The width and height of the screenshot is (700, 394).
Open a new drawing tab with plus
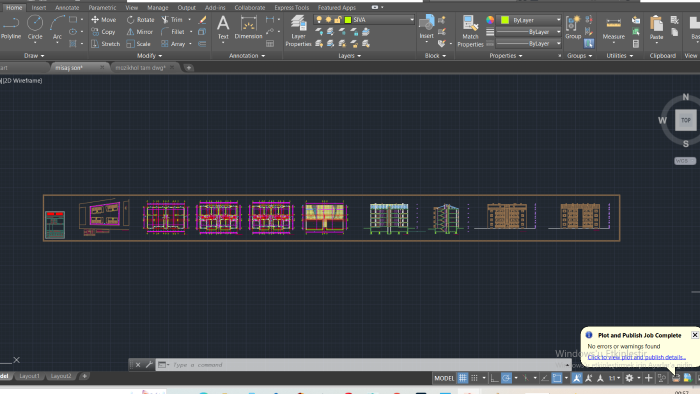(x=189, y=68)
